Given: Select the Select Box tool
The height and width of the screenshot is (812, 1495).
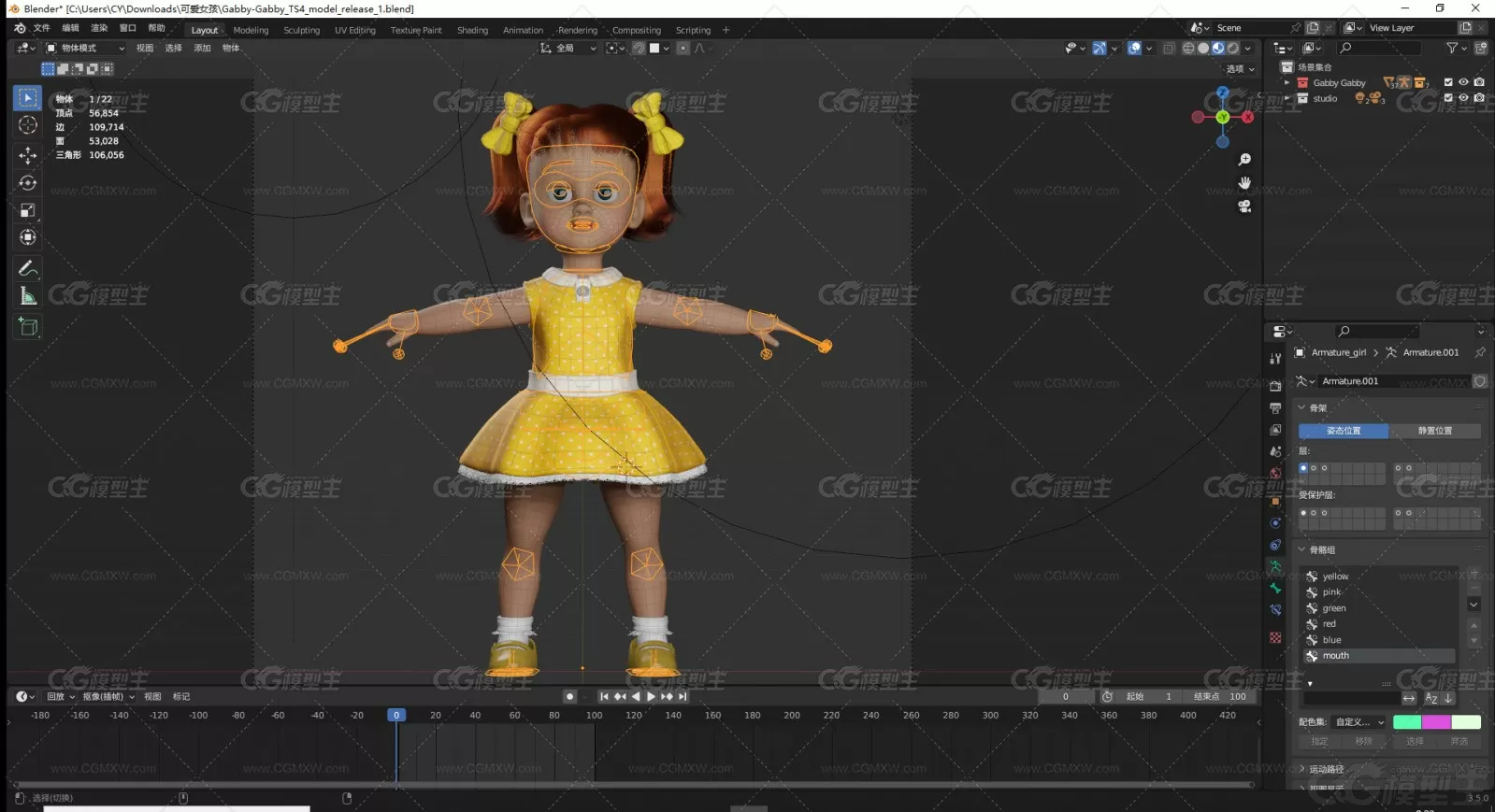Looking at the screenshot, I should 27,97.
